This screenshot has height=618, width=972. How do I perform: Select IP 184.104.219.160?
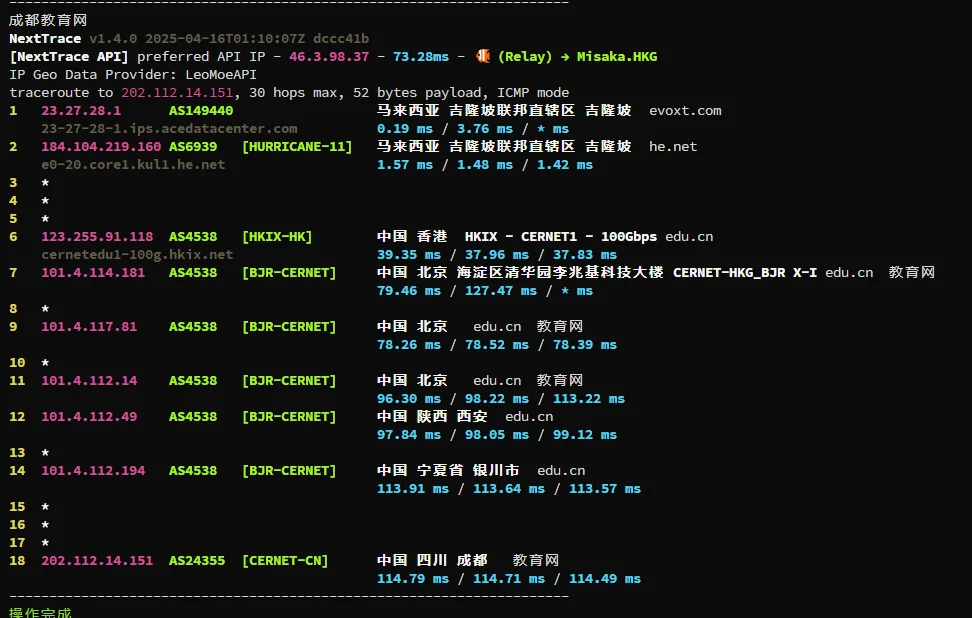(101, 146)
